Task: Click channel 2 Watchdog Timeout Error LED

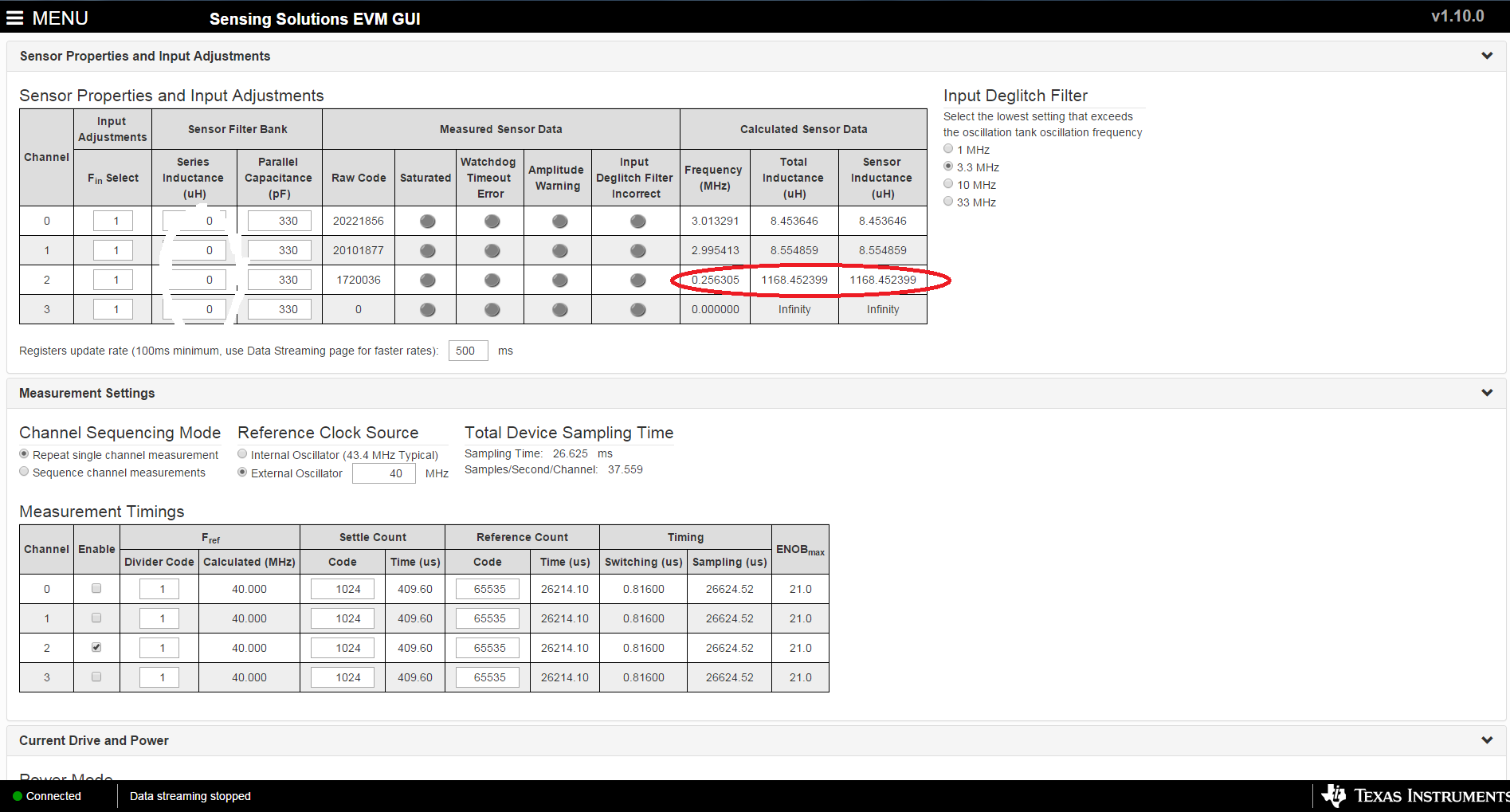Action: 492,280
